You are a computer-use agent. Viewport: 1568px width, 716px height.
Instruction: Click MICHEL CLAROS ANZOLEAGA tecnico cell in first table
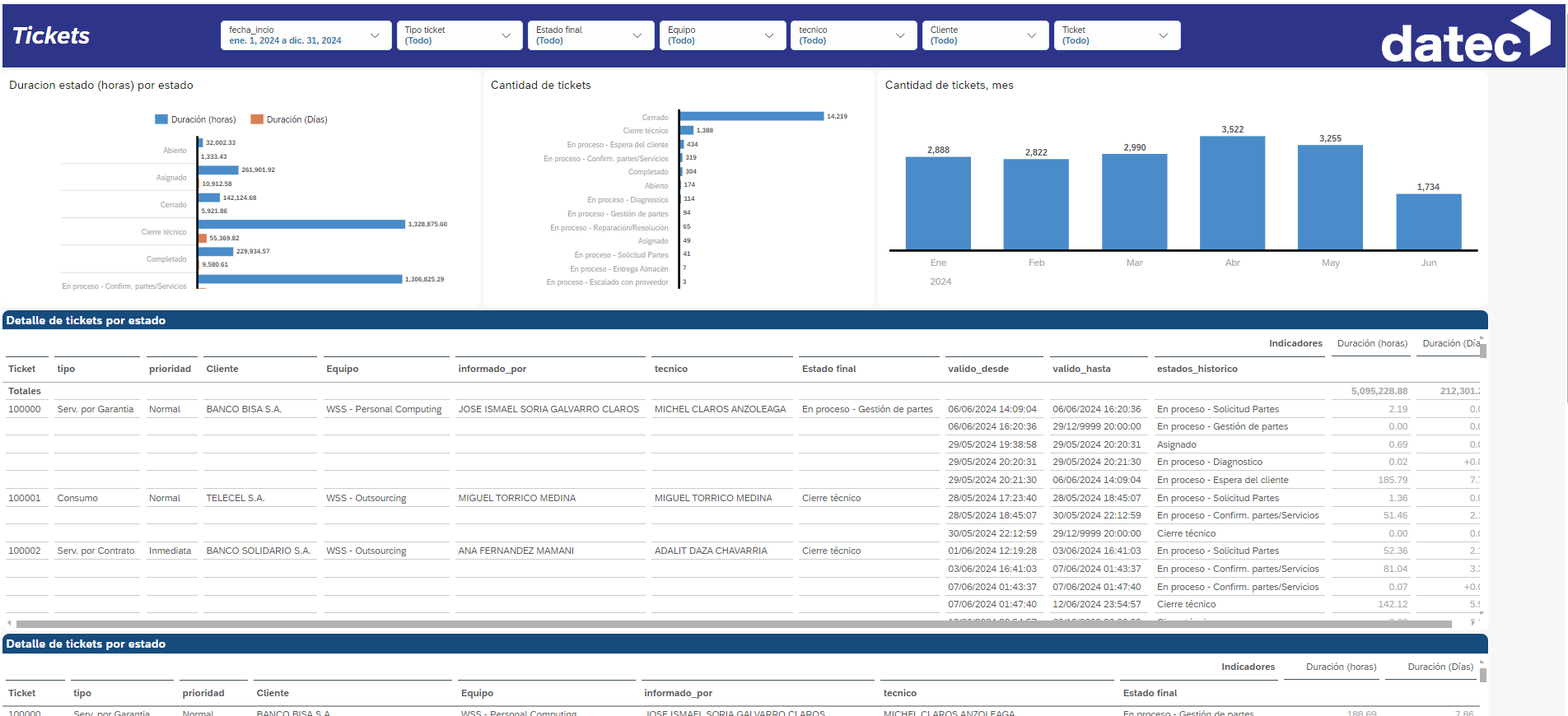721,409
